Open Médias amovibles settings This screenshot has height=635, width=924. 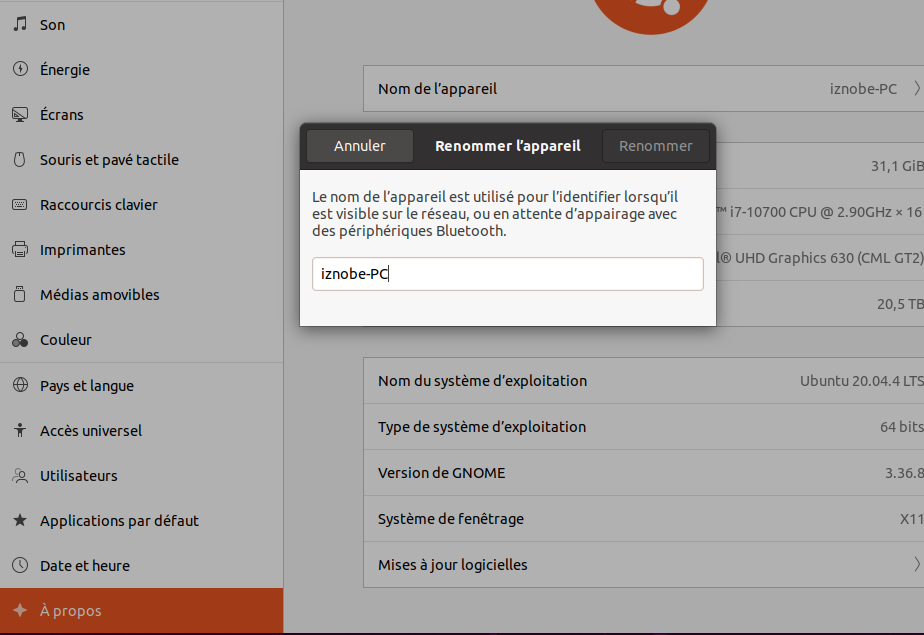click(141, 294)
